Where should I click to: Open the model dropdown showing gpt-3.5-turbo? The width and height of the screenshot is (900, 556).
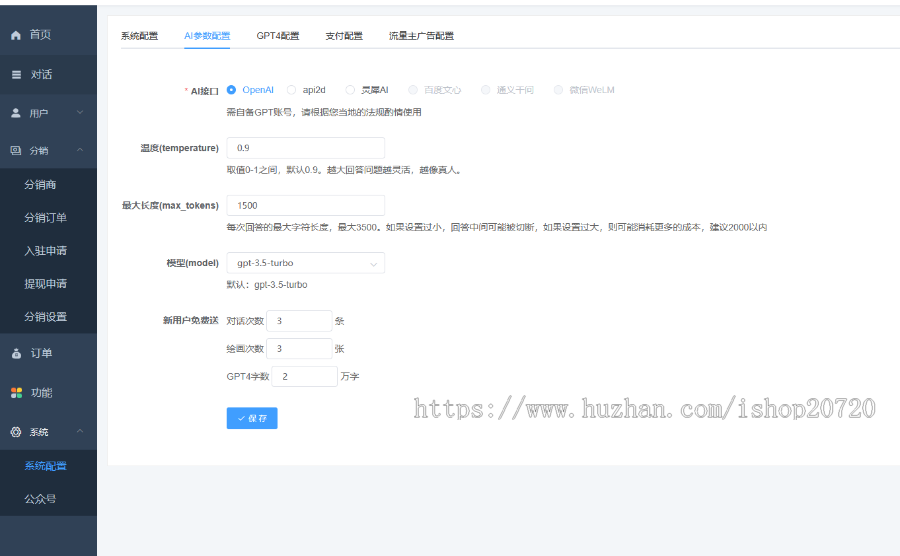[305, 263]
